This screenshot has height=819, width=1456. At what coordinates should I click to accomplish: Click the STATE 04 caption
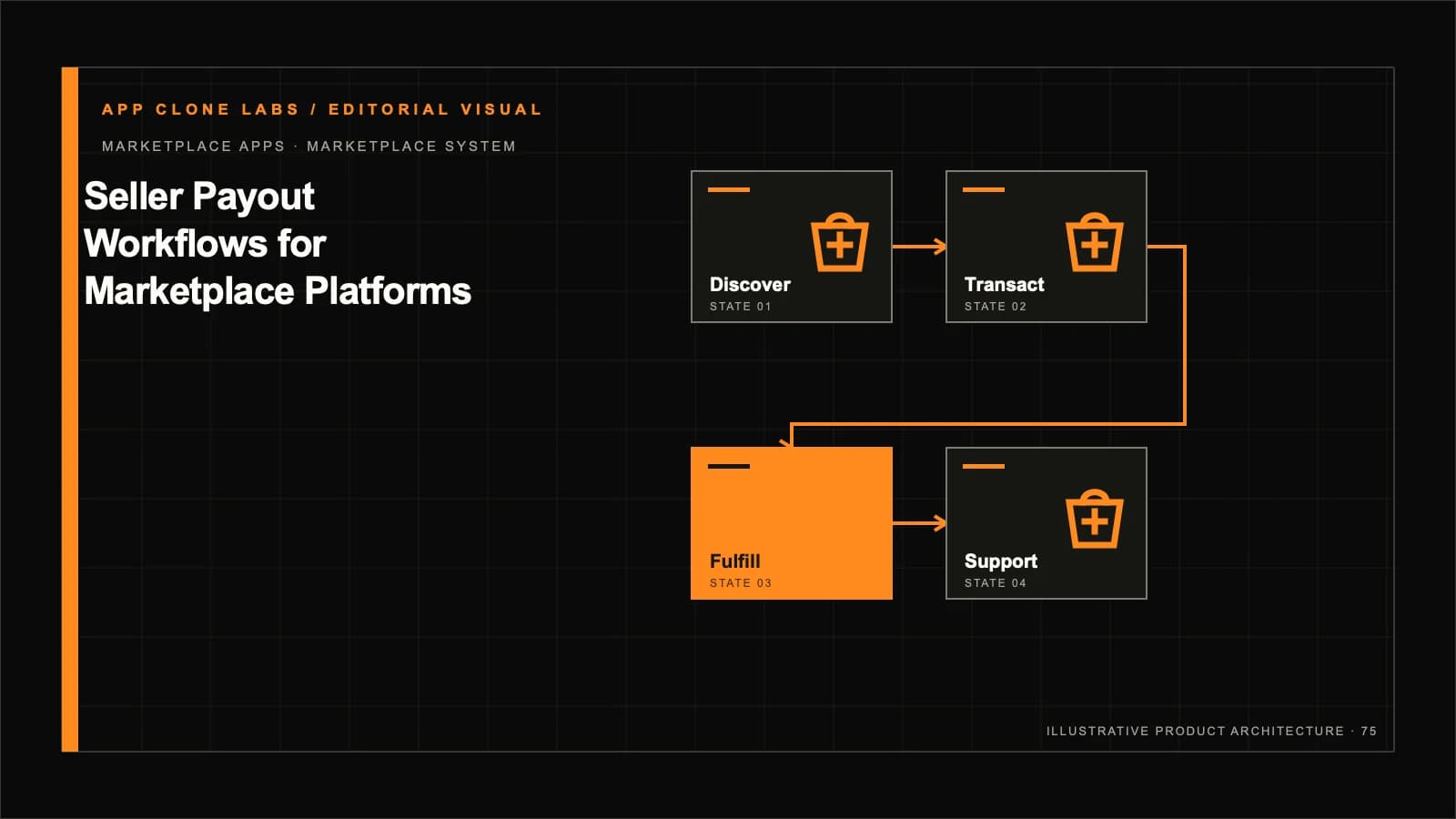point(995,583)
